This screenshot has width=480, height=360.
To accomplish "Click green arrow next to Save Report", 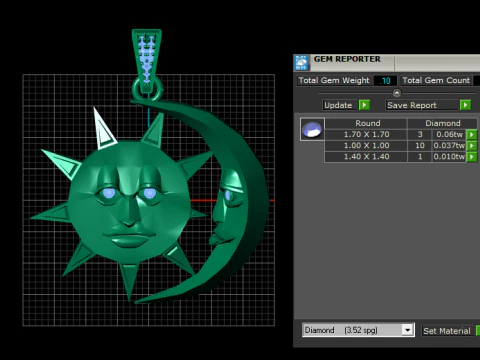I will [465, 105].
